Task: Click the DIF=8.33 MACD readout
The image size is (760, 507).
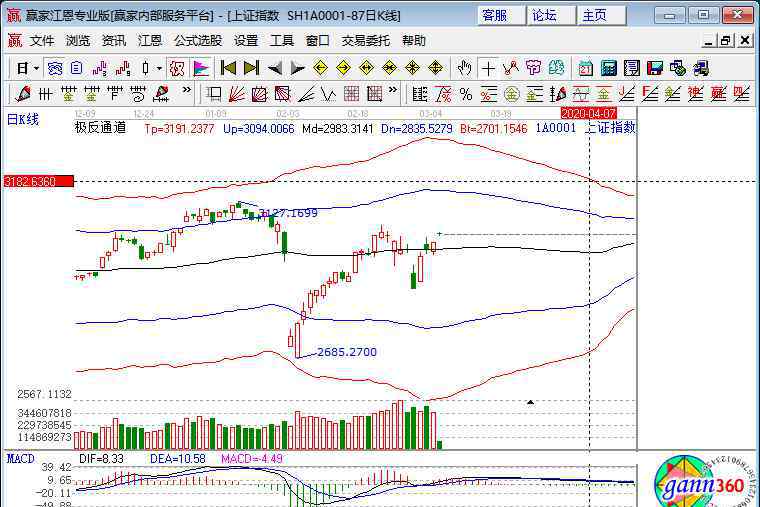Action: click(x=101, y=459)
